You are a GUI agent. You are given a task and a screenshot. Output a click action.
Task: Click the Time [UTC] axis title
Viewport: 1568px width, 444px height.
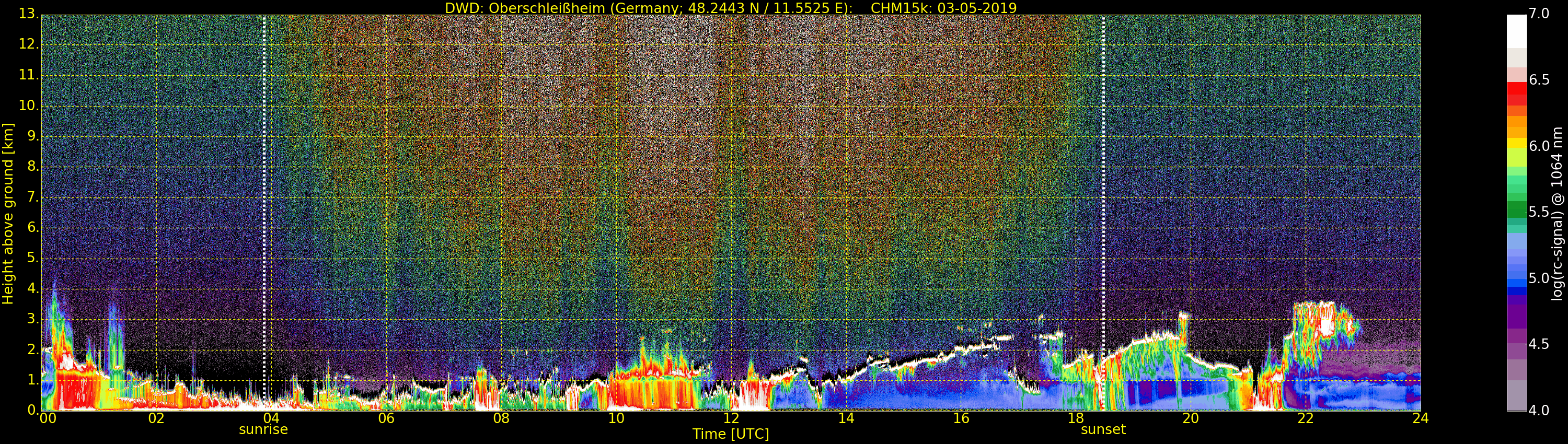(x=731, y=434)
